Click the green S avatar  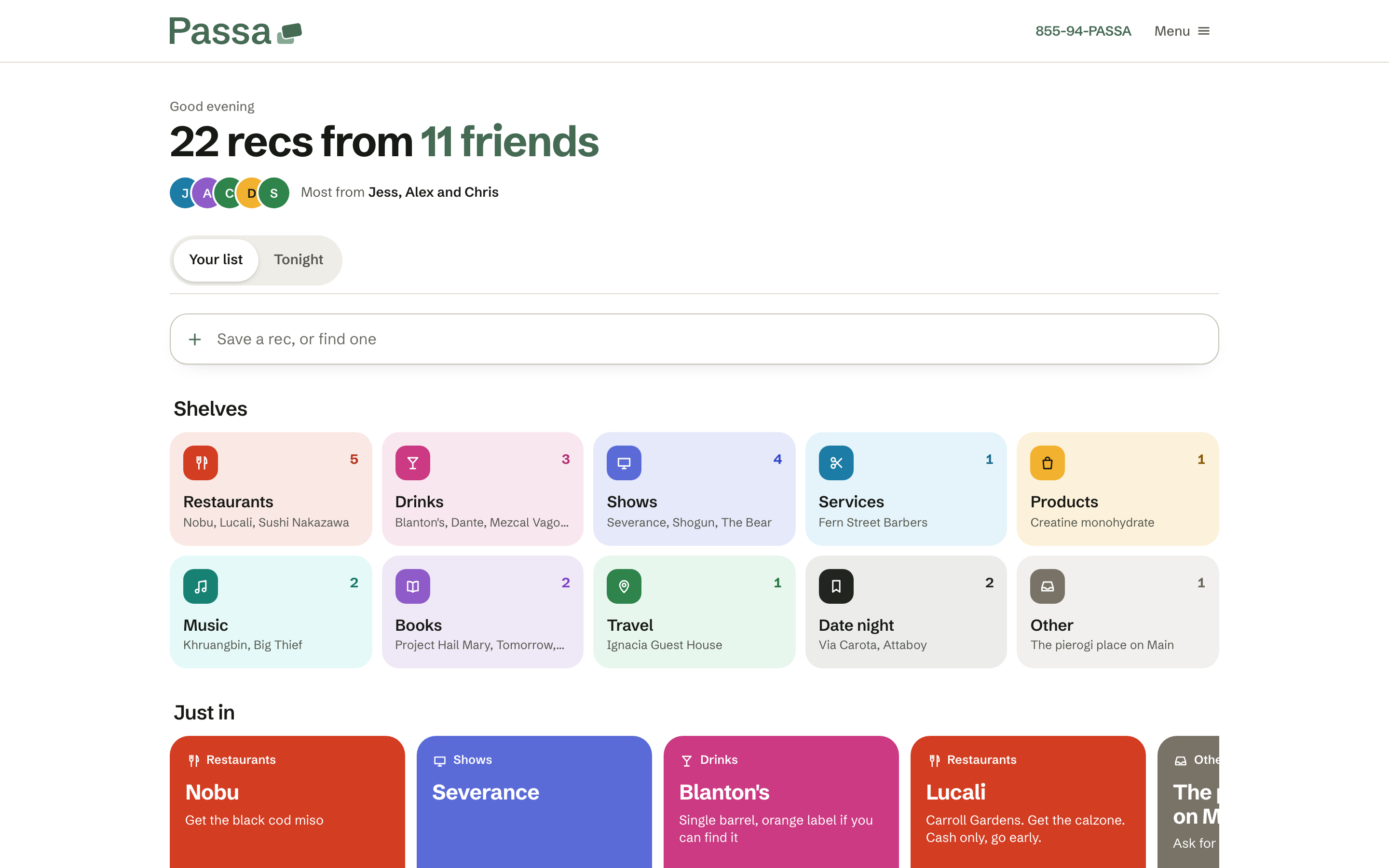[274, 193]
